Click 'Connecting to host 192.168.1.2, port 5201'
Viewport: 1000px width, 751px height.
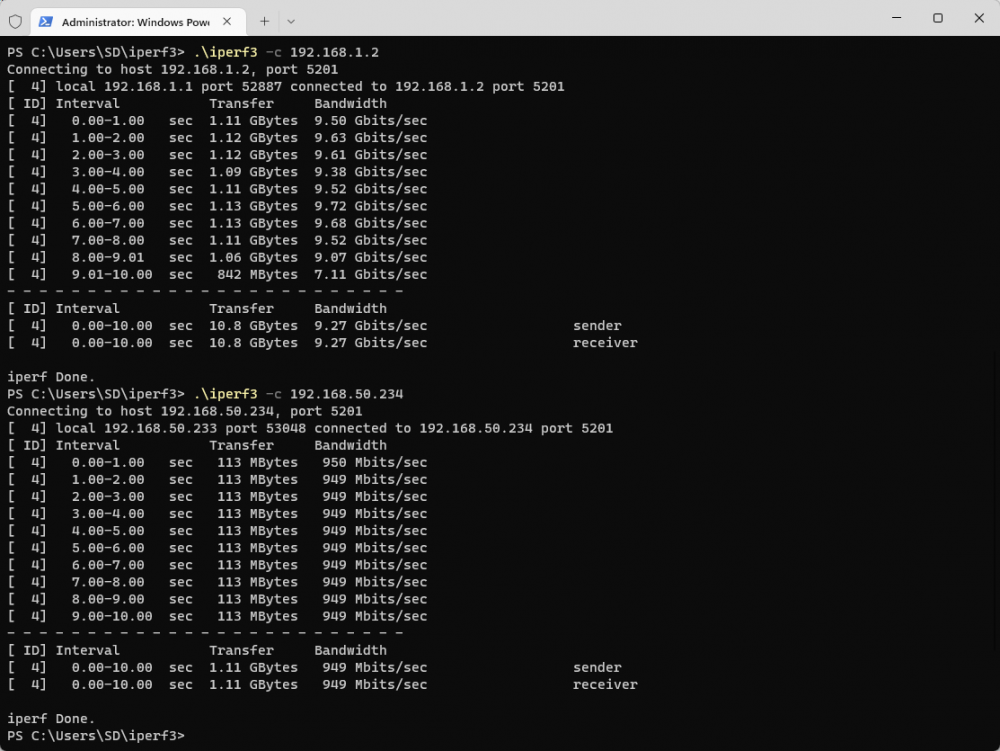pyautogui.click(x=173, y=69)
